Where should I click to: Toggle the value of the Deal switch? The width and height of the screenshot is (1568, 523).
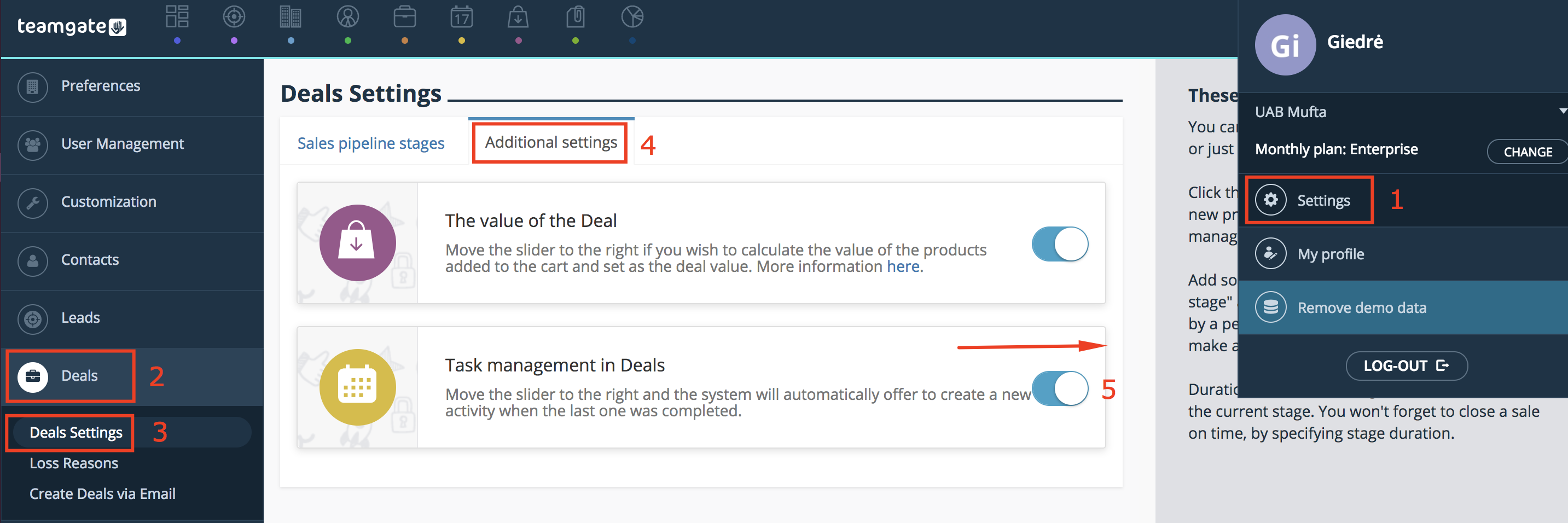tap(1060, 243)
